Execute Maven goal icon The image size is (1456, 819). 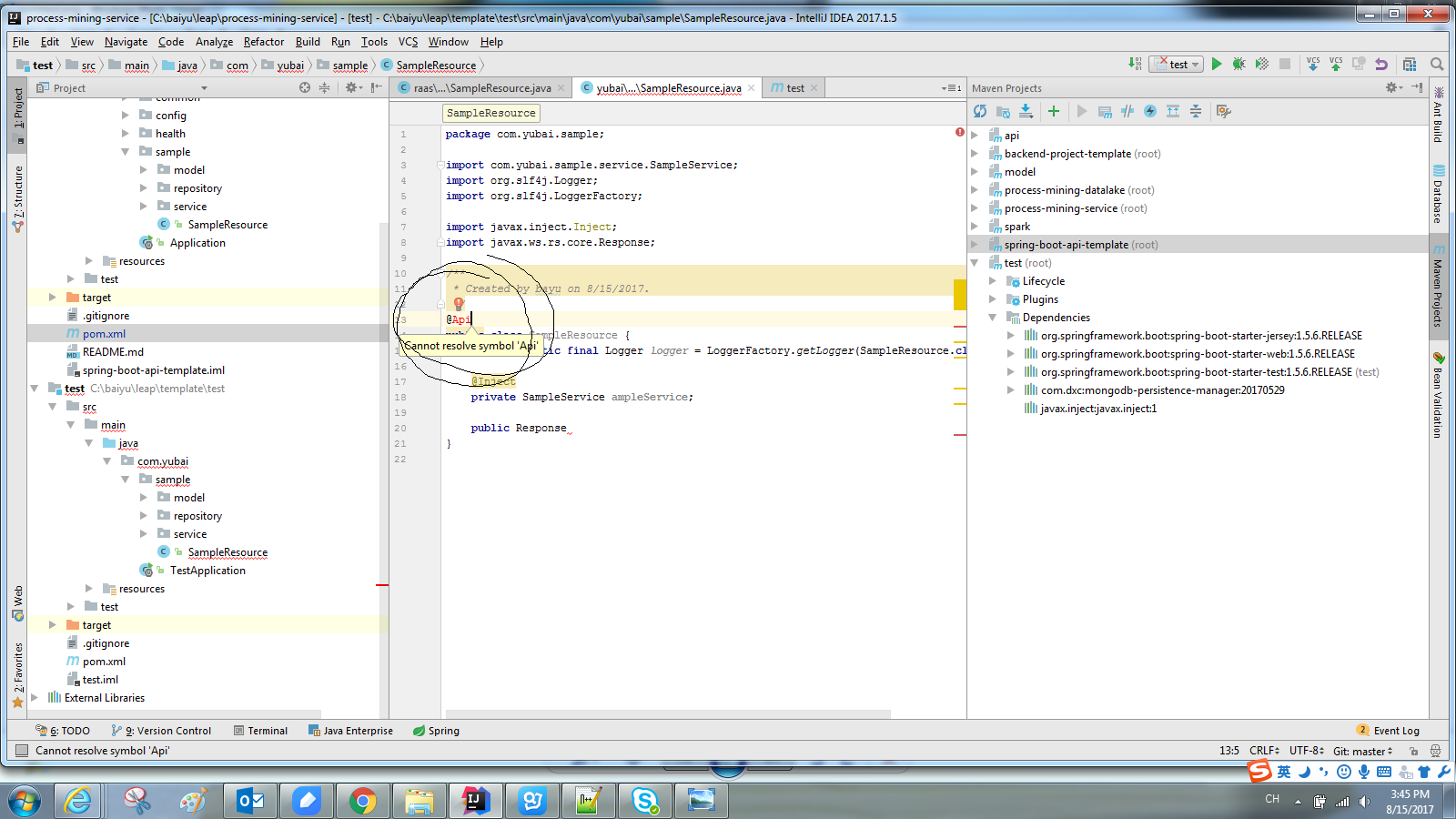point(1105,111)
